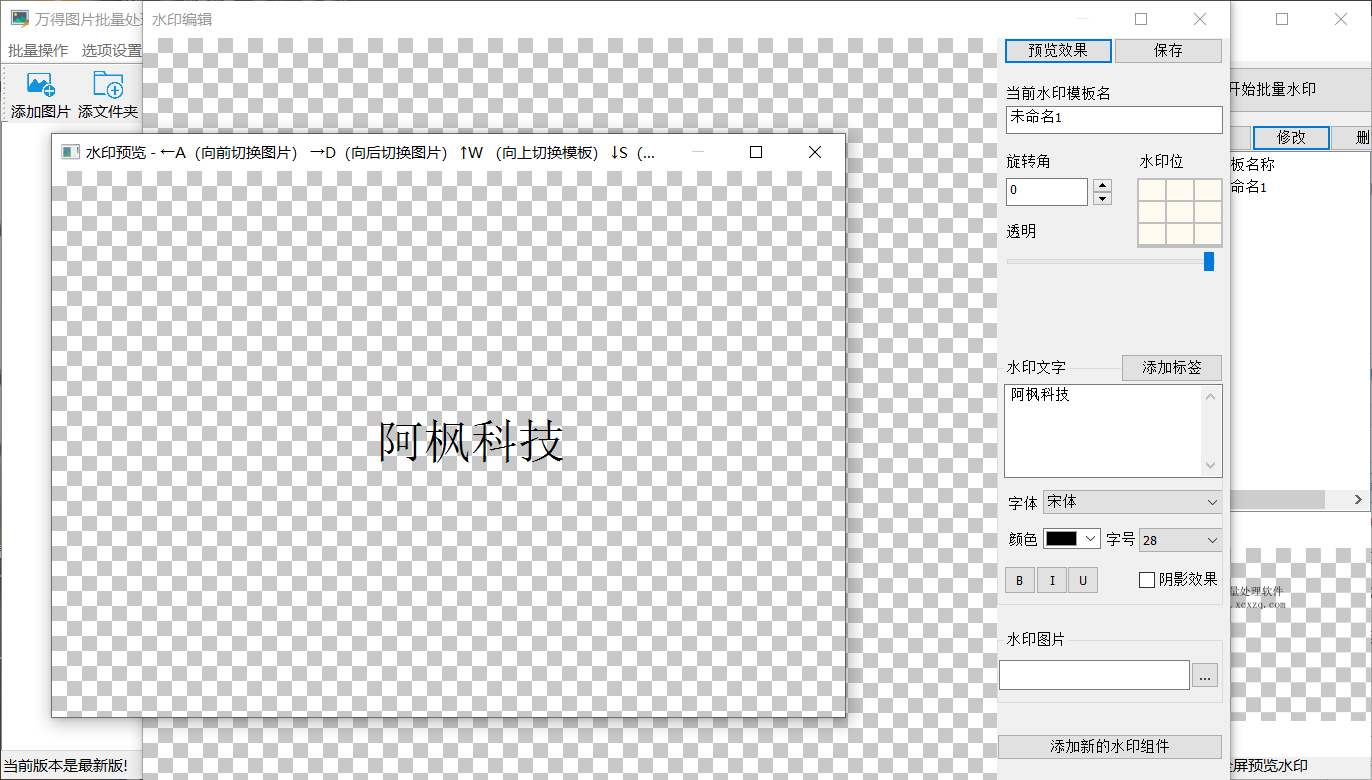Image resolution: width=1372 pixels, height=780 pixels.
Task: Click the 旋转角 rotation angle input field
Action: click(1047, 191)
